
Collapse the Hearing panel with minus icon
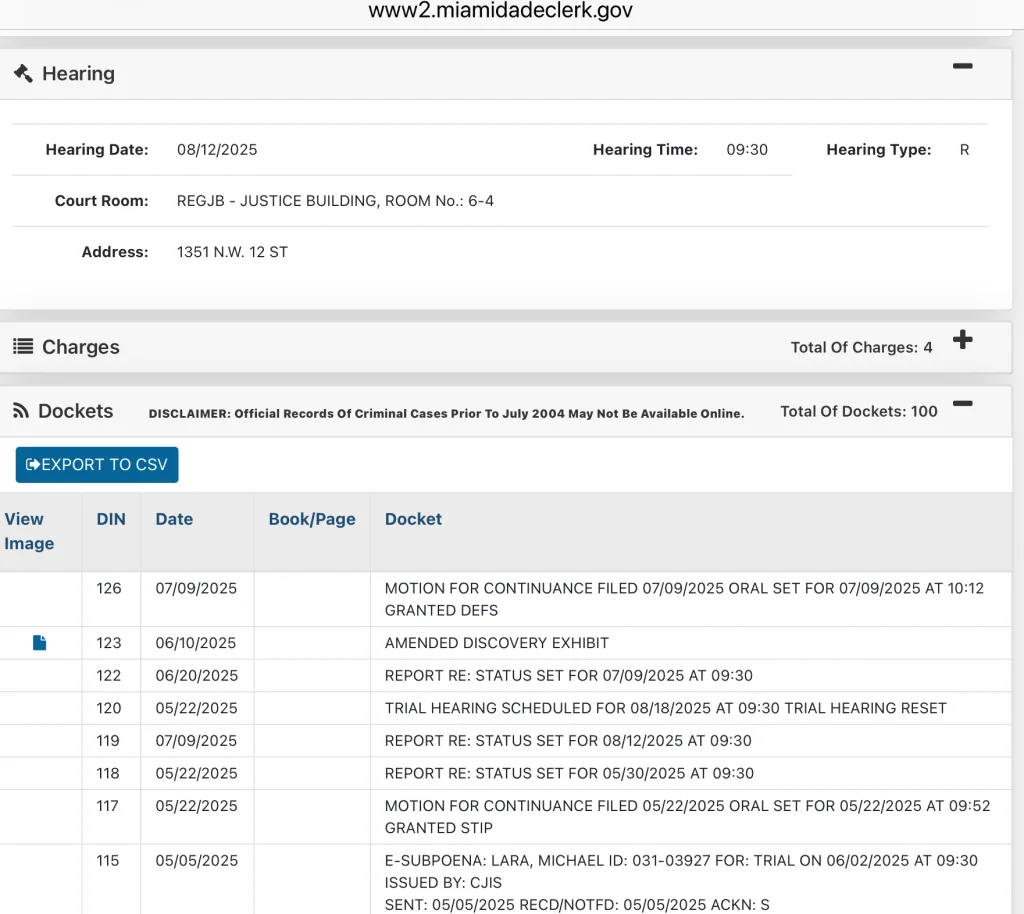[962, 66]
